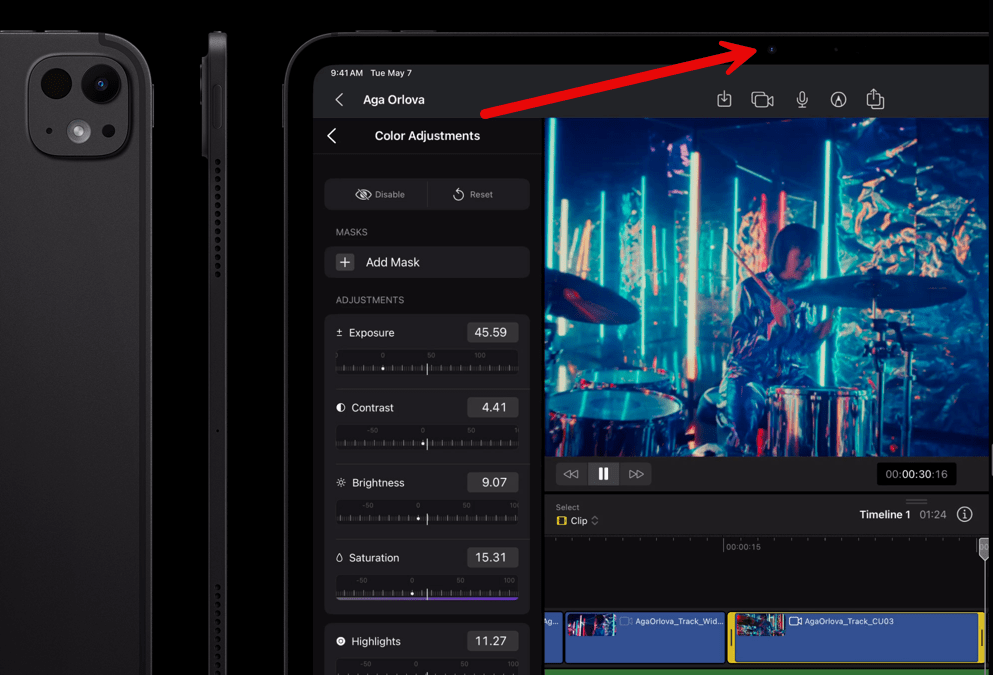The image size is (993, 675).
Task: Open the Clip select dropdown
Action: coord(578,520)
